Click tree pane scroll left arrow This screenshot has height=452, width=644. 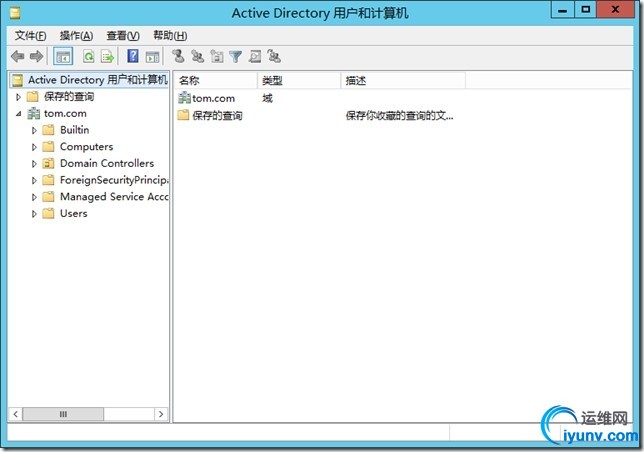(16, 414)
